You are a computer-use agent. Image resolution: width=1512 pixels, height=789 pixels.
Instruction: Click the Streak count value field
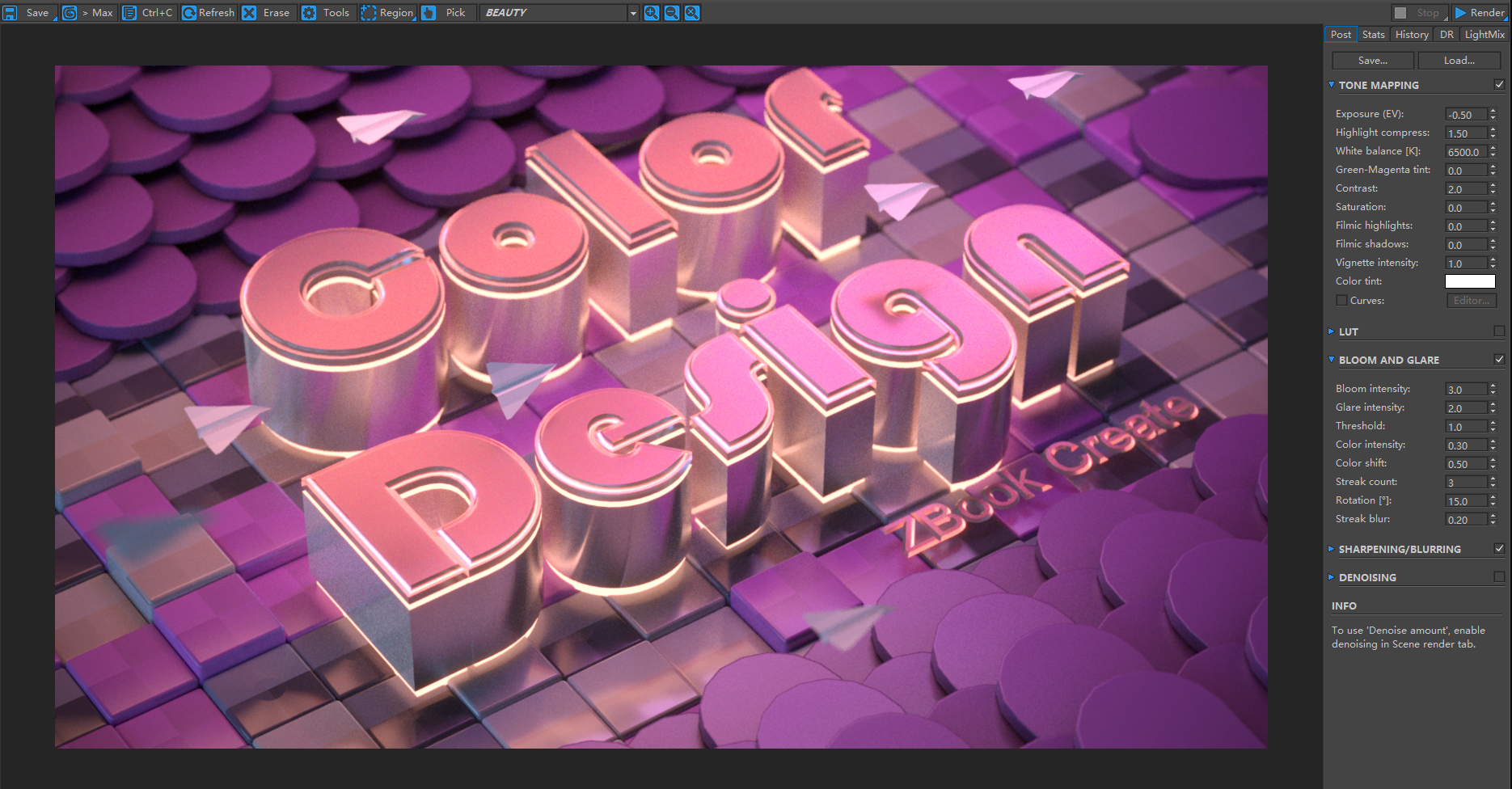pyautogui.click(x=1466, y=483)
